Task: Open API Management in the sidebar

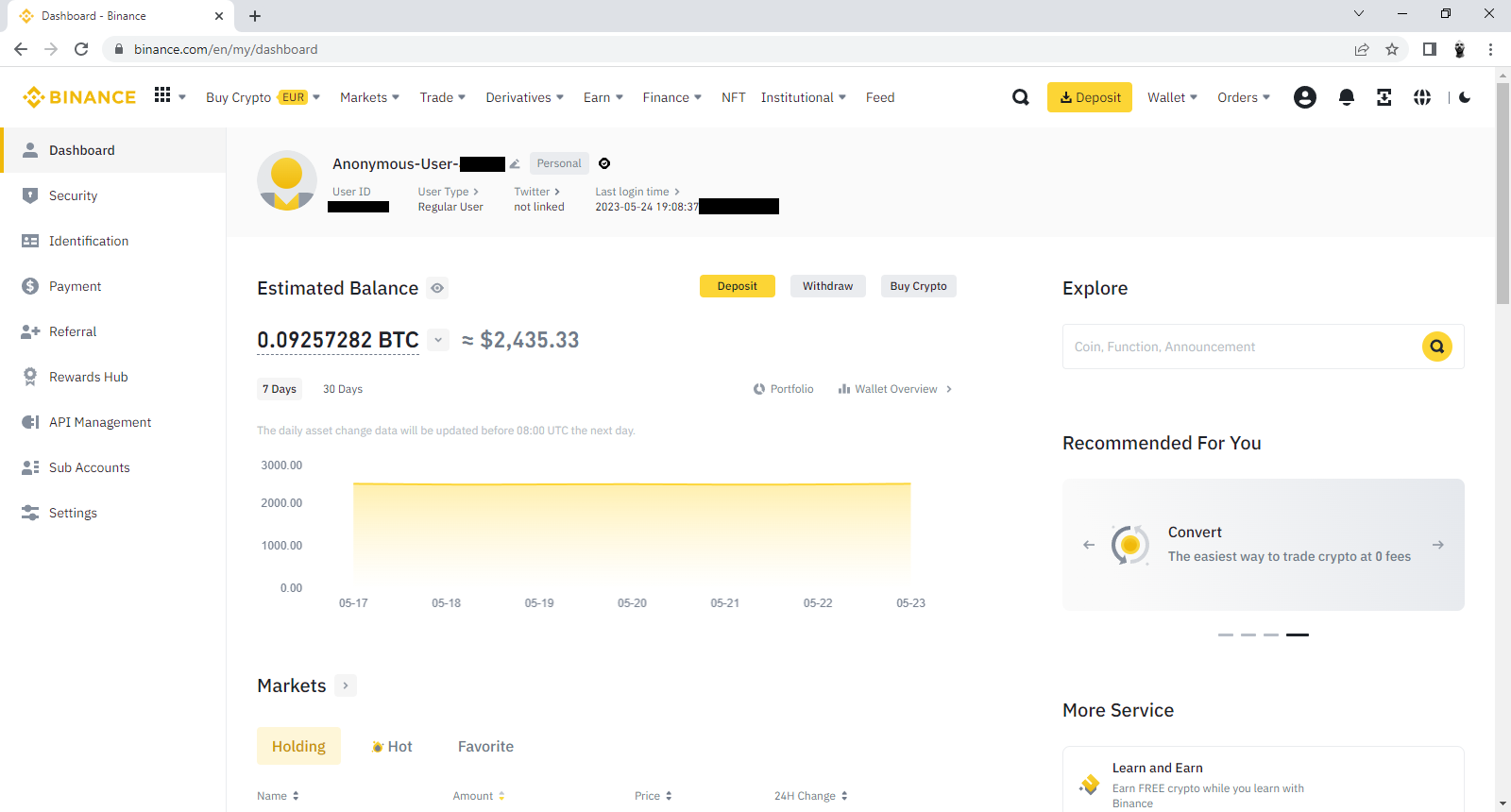Action: point(113,422)
